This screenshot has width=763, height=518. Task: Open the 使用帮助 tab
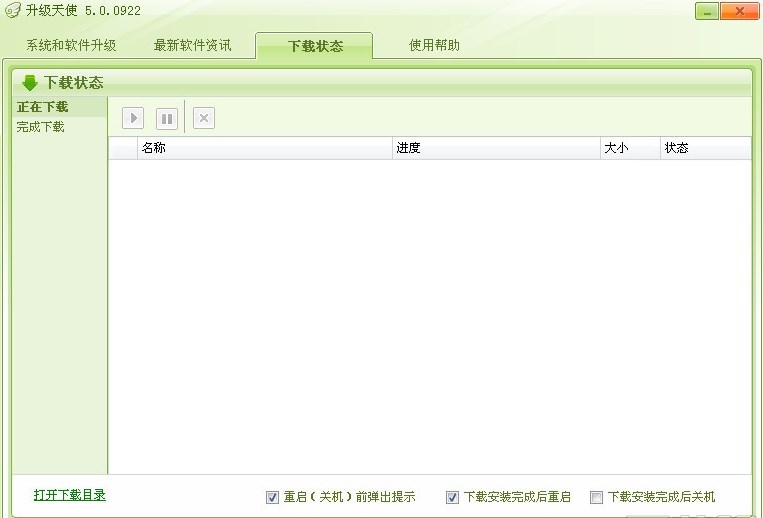[434, 45]
